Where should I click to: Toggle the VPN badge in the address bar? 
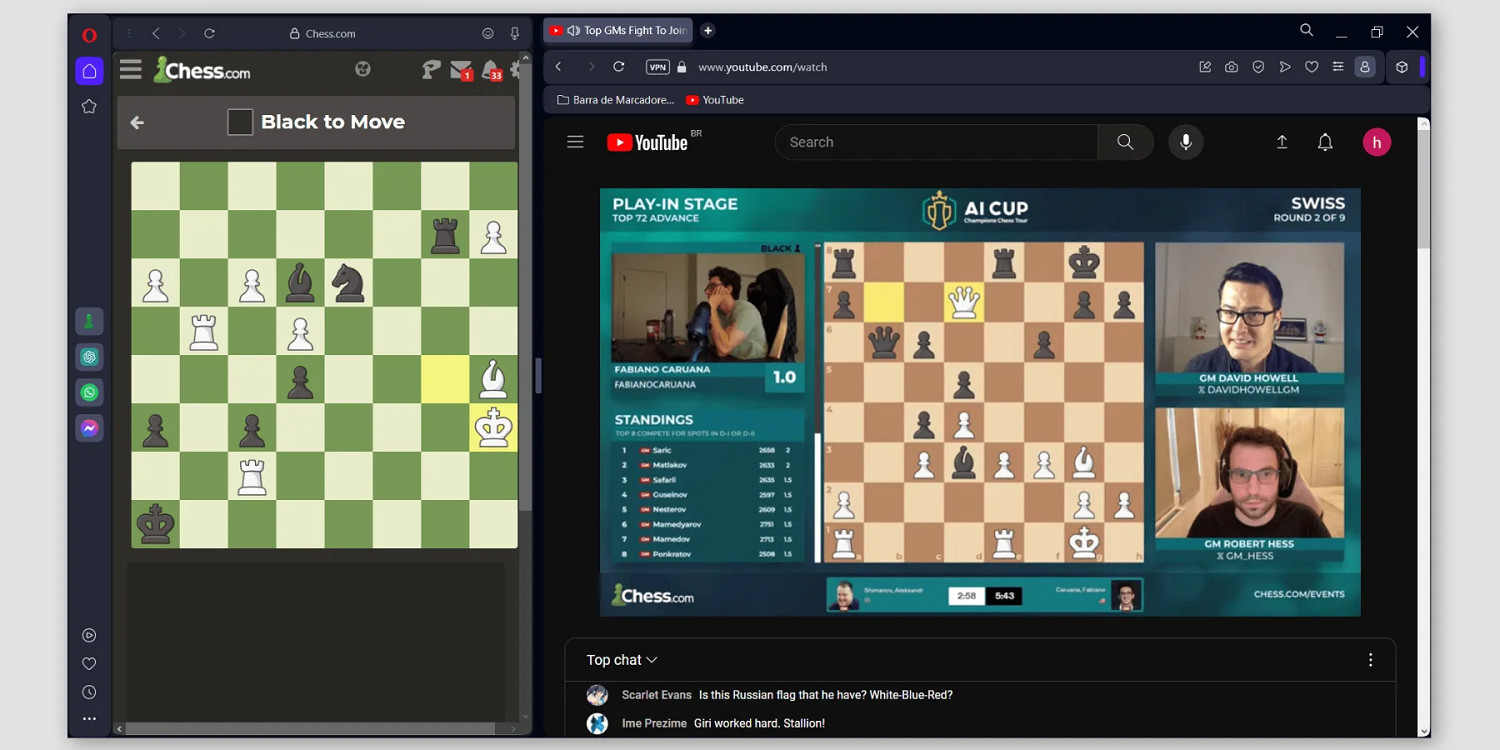point(657,67)
